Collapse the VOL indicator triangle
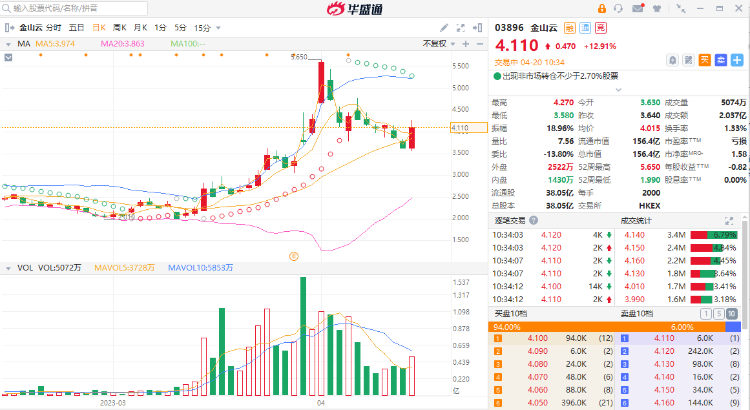 point(8,268)
